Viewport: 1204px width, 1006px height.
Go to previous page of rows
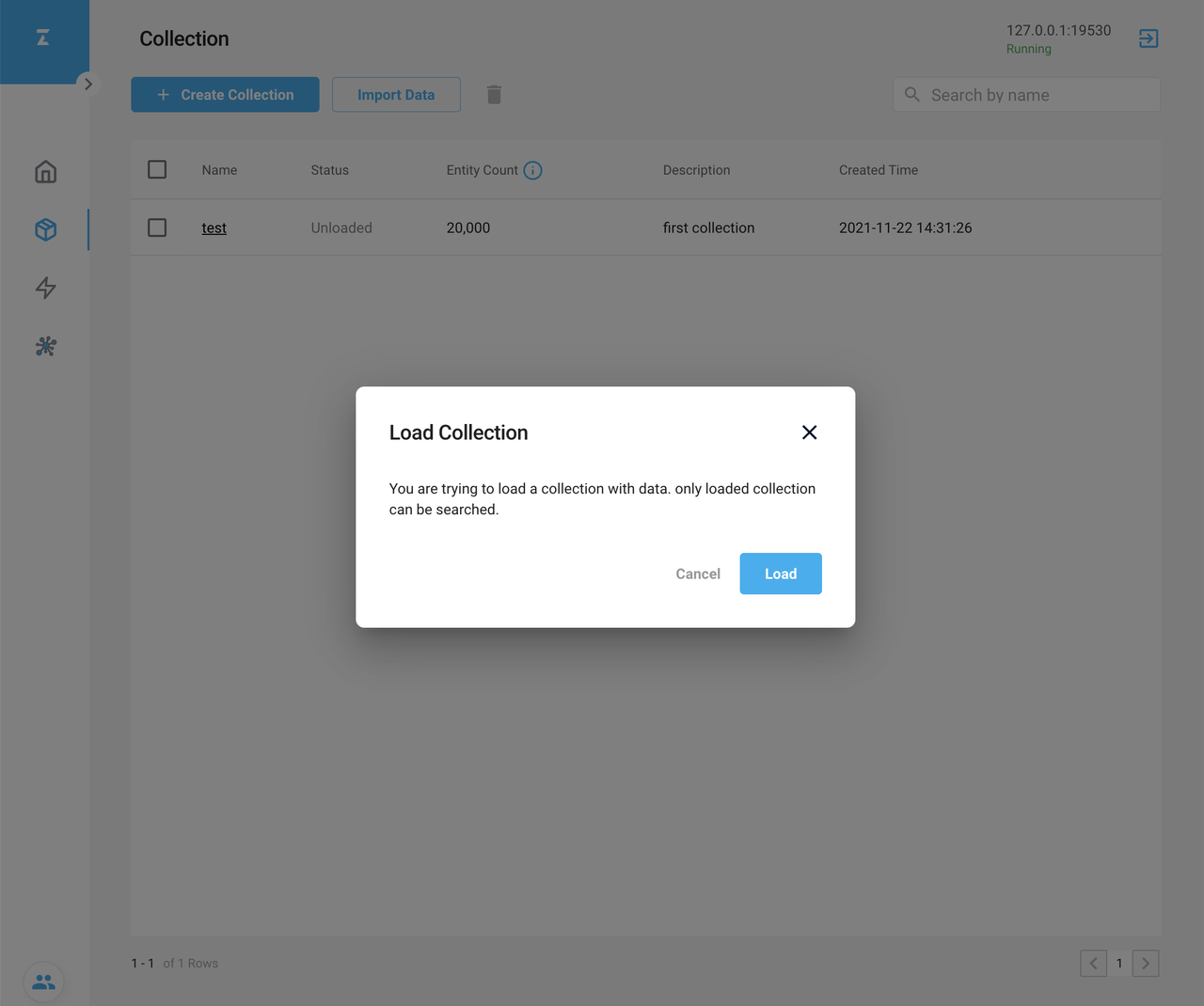pos(1093,963)
